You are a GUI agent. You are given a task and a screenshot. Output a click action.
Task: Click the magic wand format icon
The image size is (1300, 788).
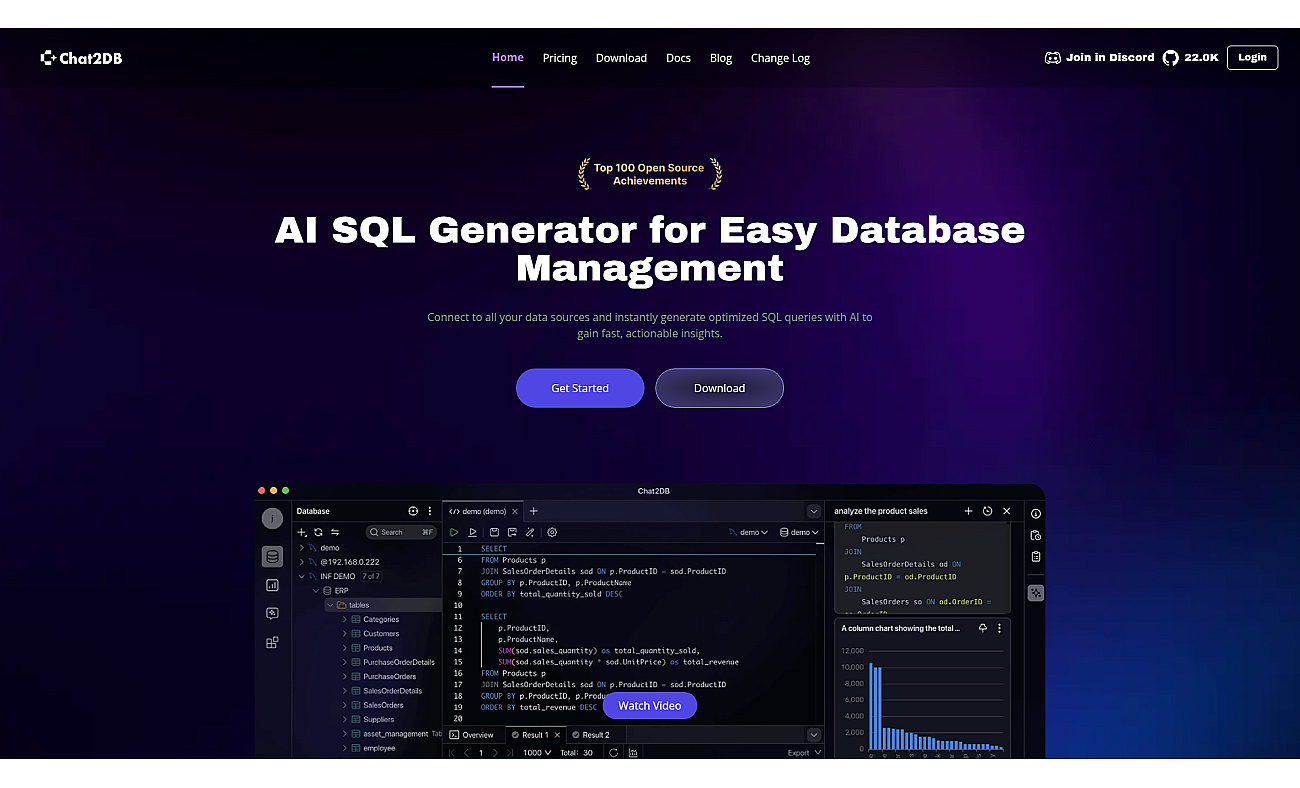(530, 532)
